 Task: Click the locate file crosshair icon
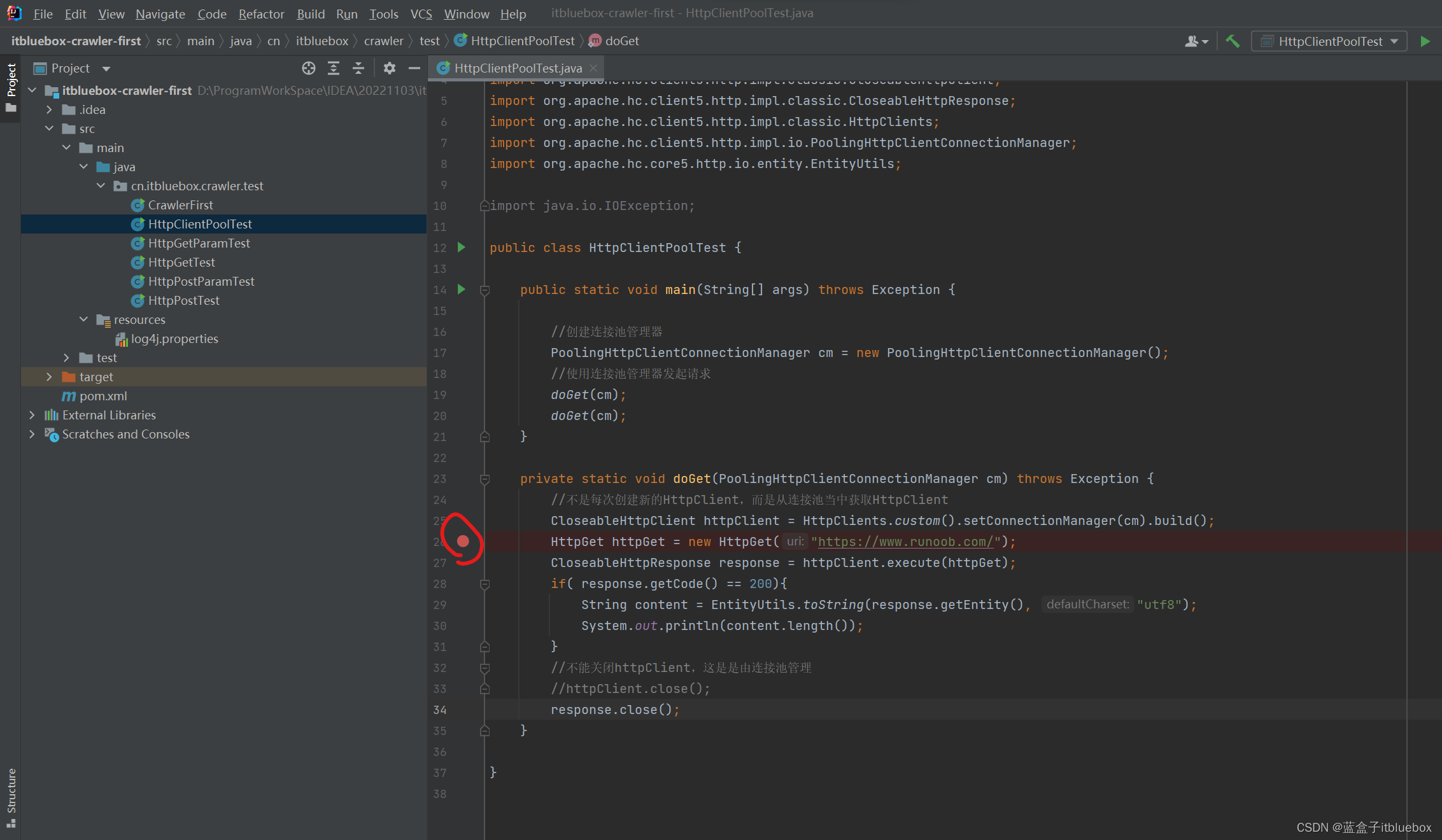click(309, 68)
